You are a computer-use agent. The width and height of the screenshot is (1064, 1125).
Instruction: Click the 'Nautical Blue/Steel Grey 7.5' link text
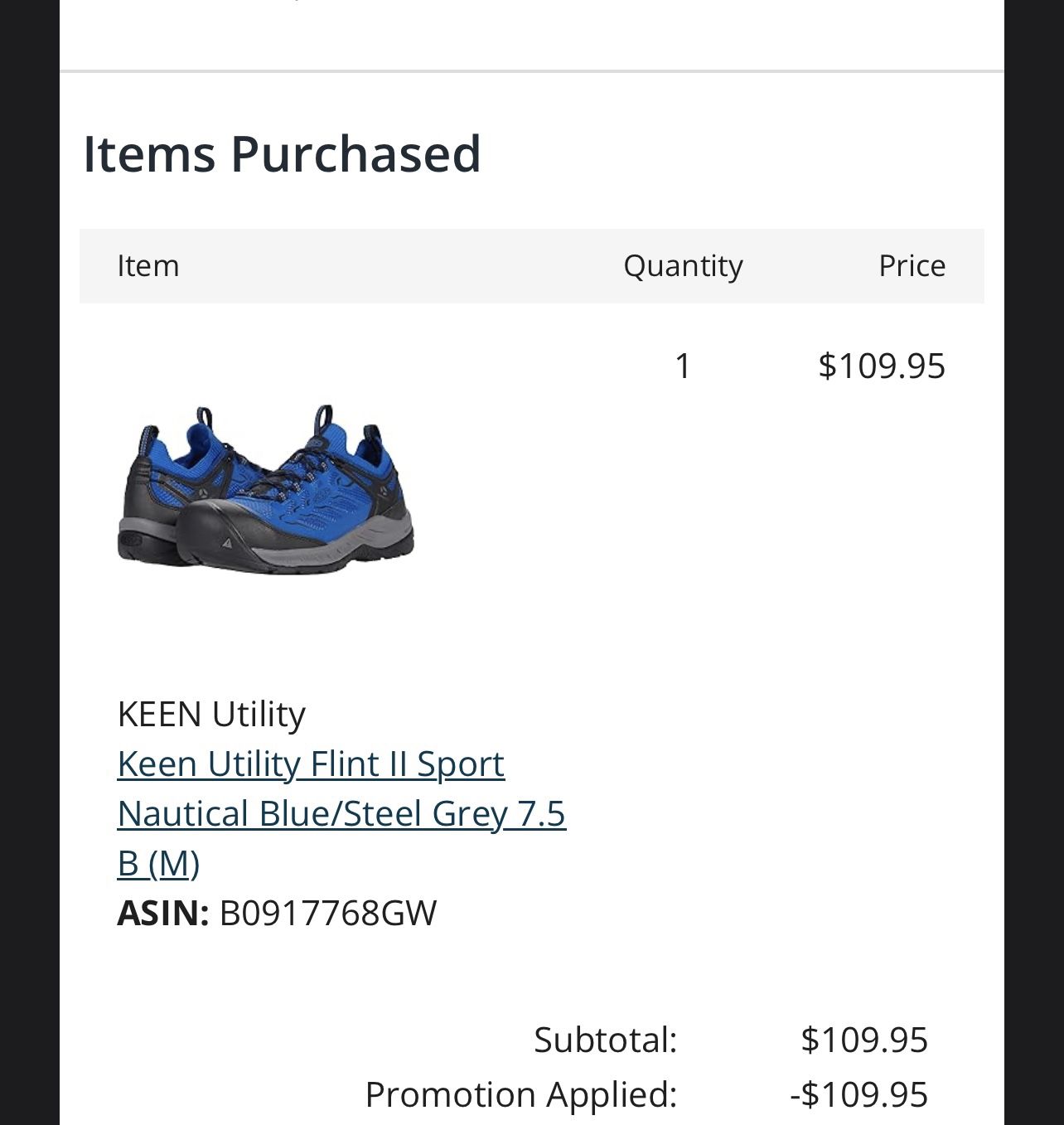point(341,813)
